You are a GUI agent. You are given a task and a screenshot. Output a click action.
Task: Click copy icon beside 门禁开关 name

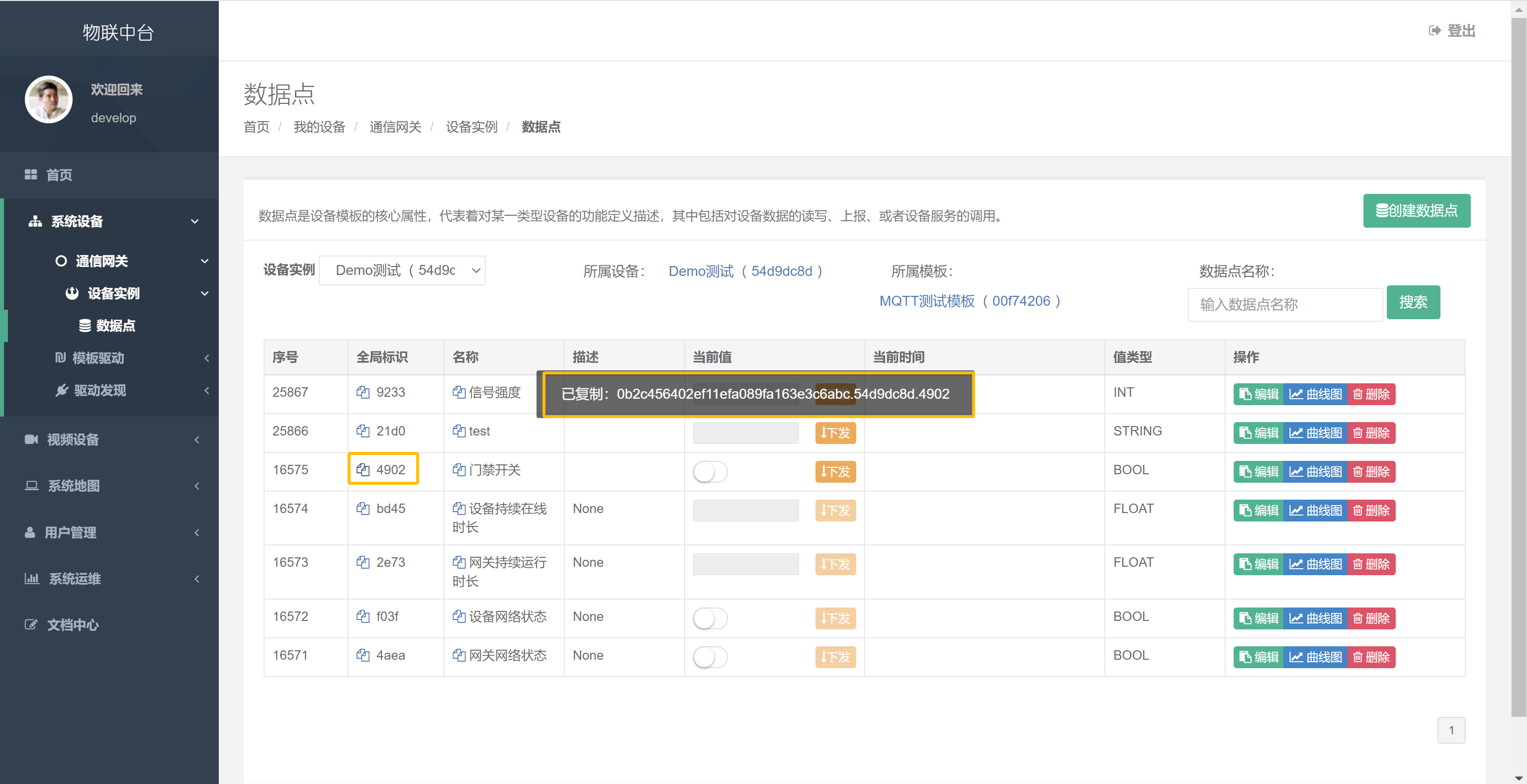pyautogui.click(x=459, y=469)
